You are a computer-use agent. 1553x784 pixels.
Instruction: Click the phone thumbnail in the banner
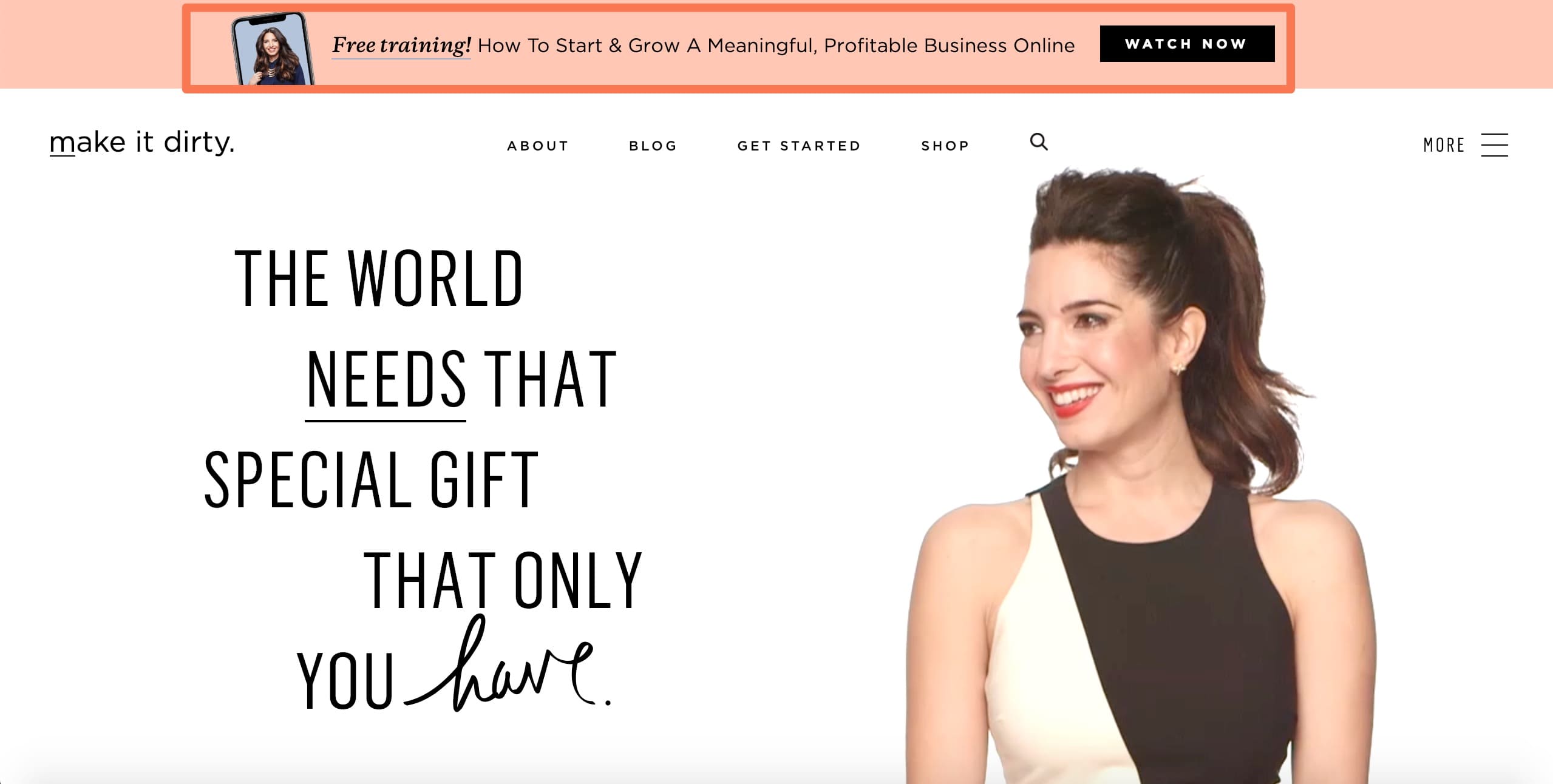[x=273, y=49]
